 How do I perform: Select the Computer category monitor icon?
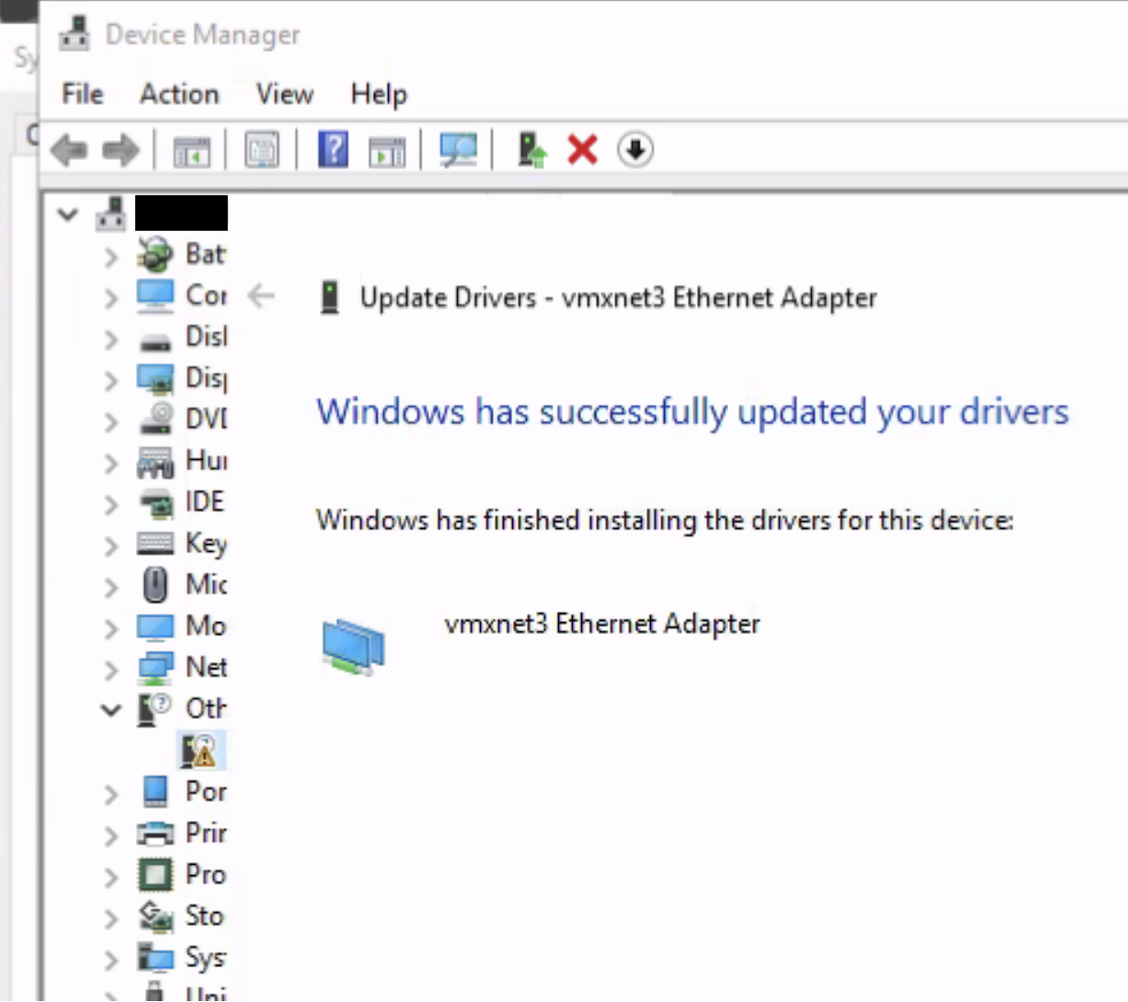pos(155,296)
